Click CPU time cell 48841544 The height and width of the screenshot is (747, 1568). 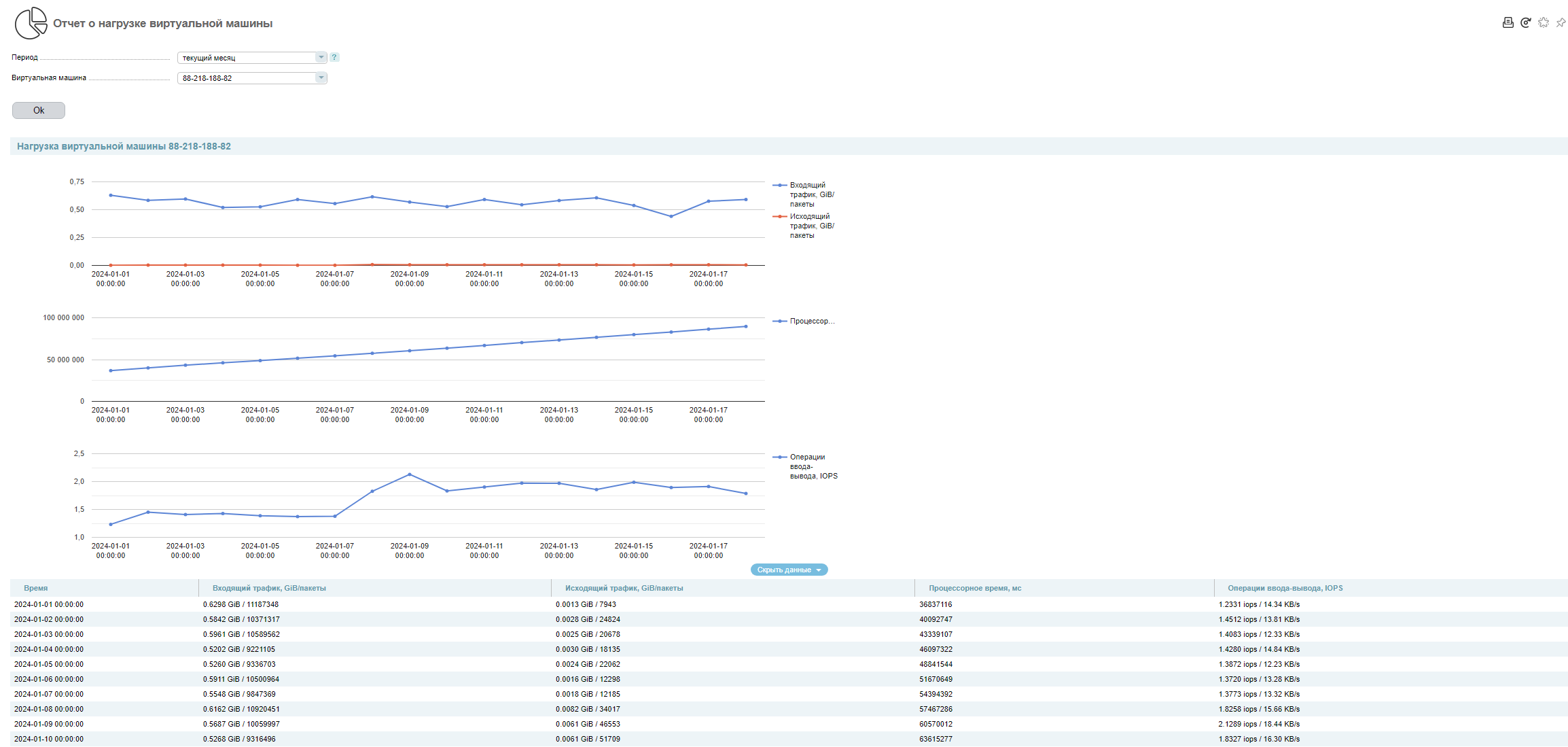click(x=936, y=664)
